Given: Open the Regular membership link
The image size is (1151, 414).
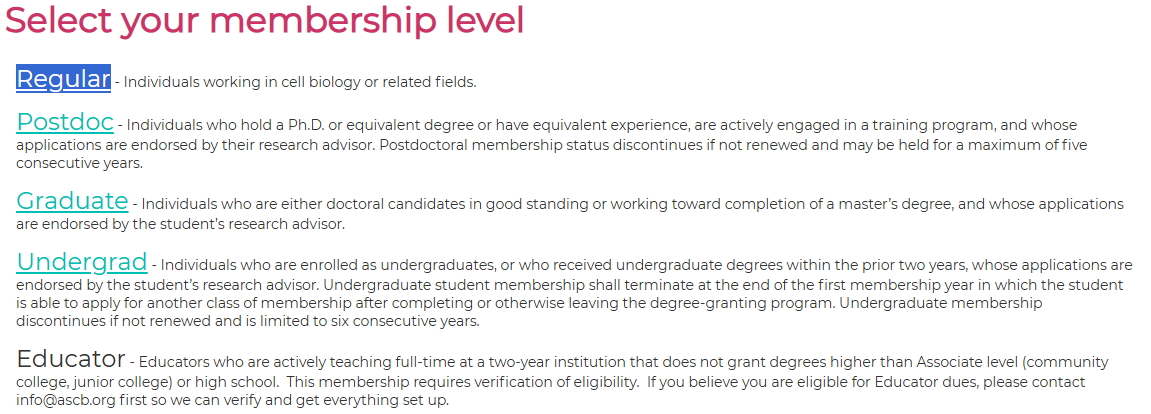Looking at the screenshot, I should point(63,79).
